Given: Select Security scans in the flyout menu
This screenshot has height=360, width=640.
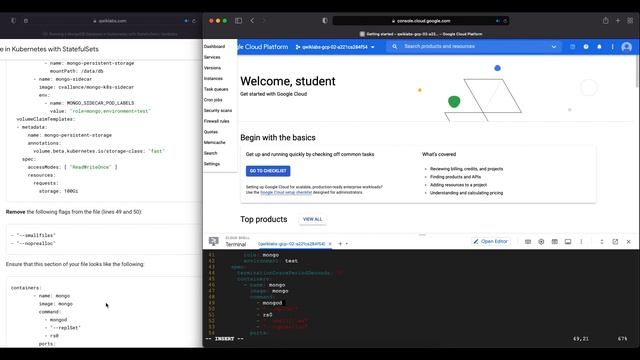Looking at the screenshot, I should (218, 110).
